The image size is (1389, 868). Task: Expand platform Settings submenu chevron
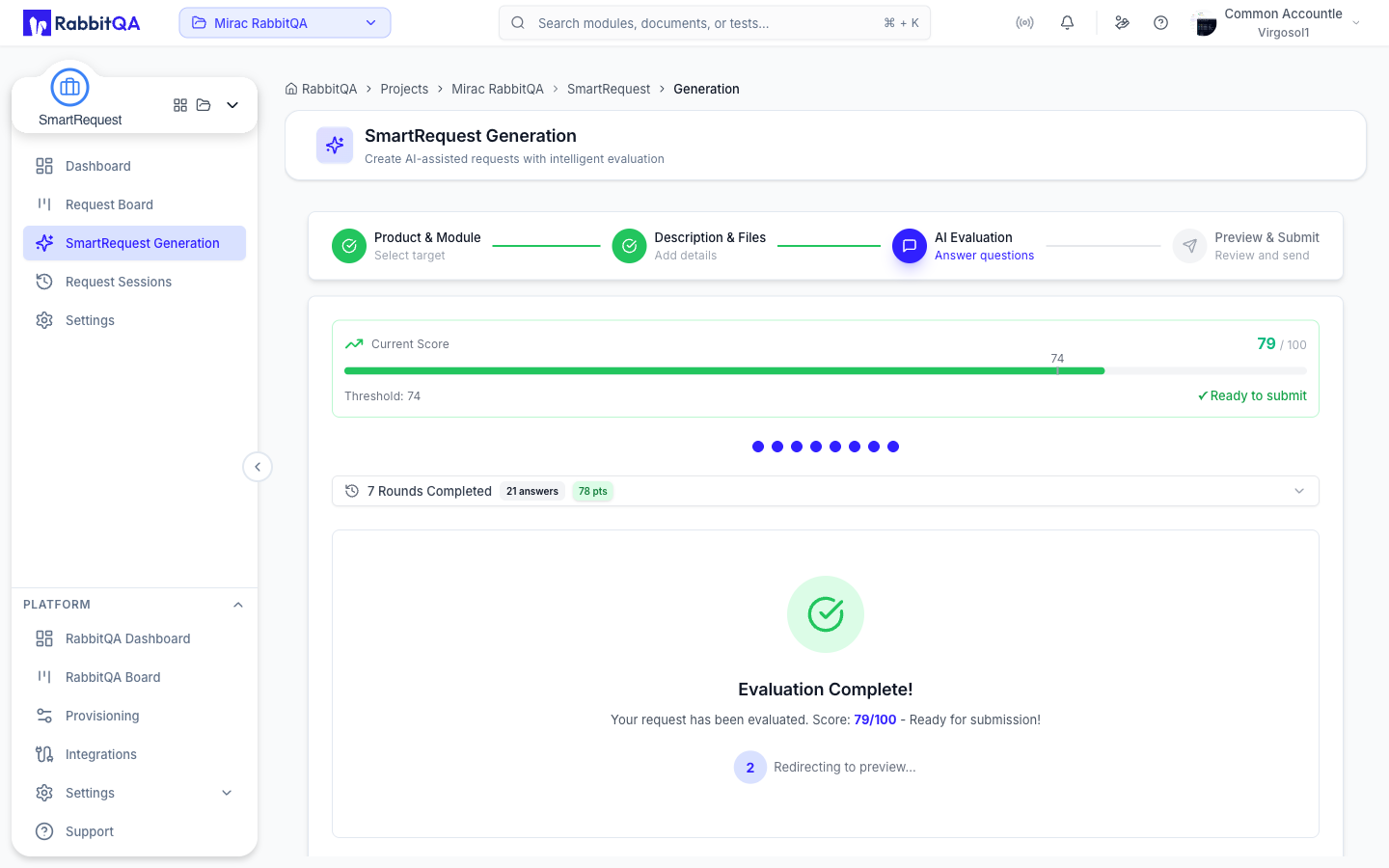(x=227, y=793)
